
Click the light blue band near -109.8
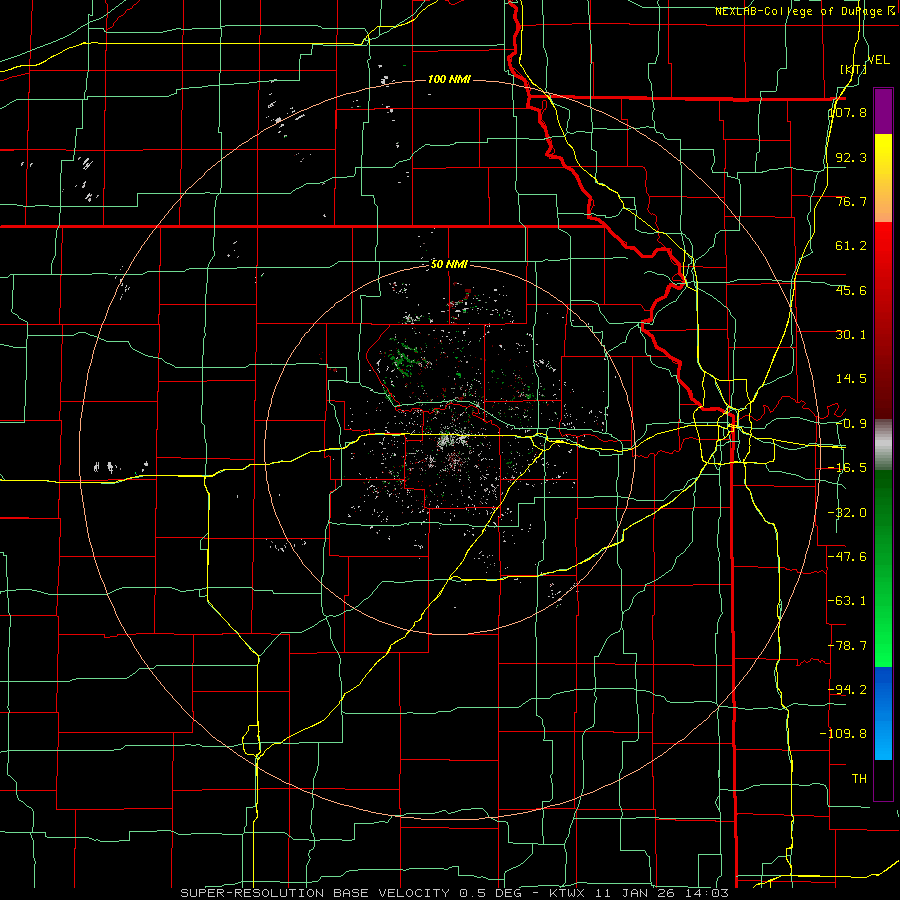(x=883, y=736)
